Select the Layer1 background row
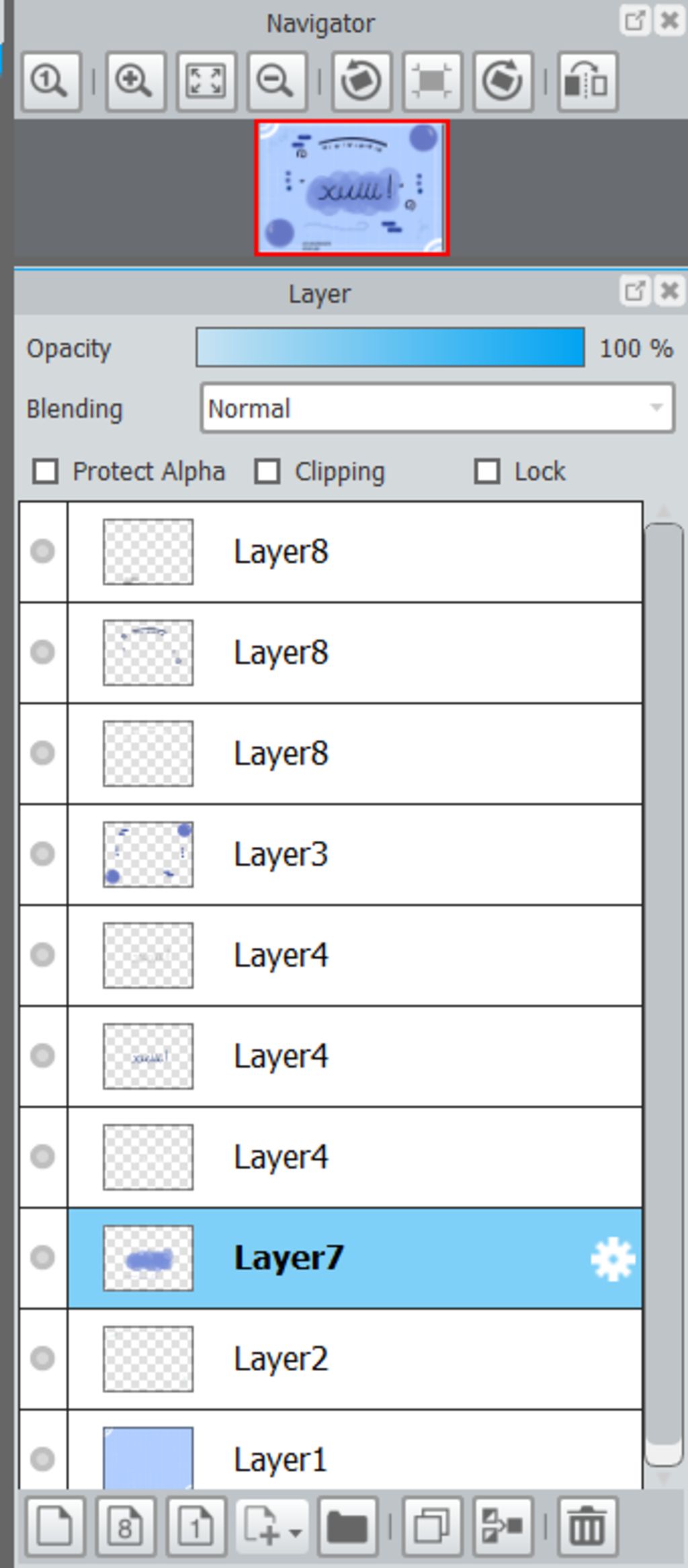This screenshot has height=1568, width=688. [355, 1450]
